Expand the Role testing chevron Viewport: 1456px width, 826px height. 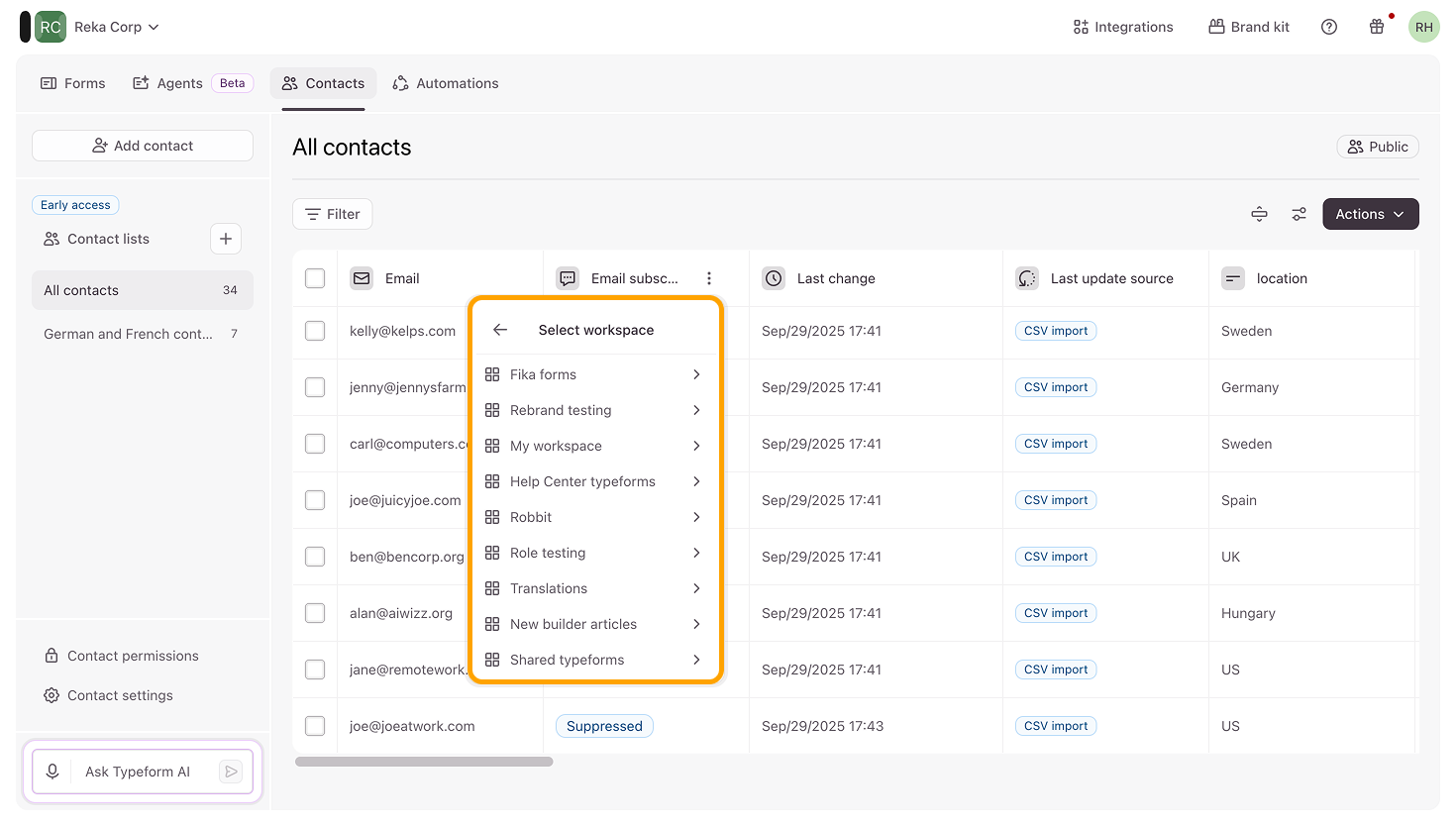tap(696, 553)
